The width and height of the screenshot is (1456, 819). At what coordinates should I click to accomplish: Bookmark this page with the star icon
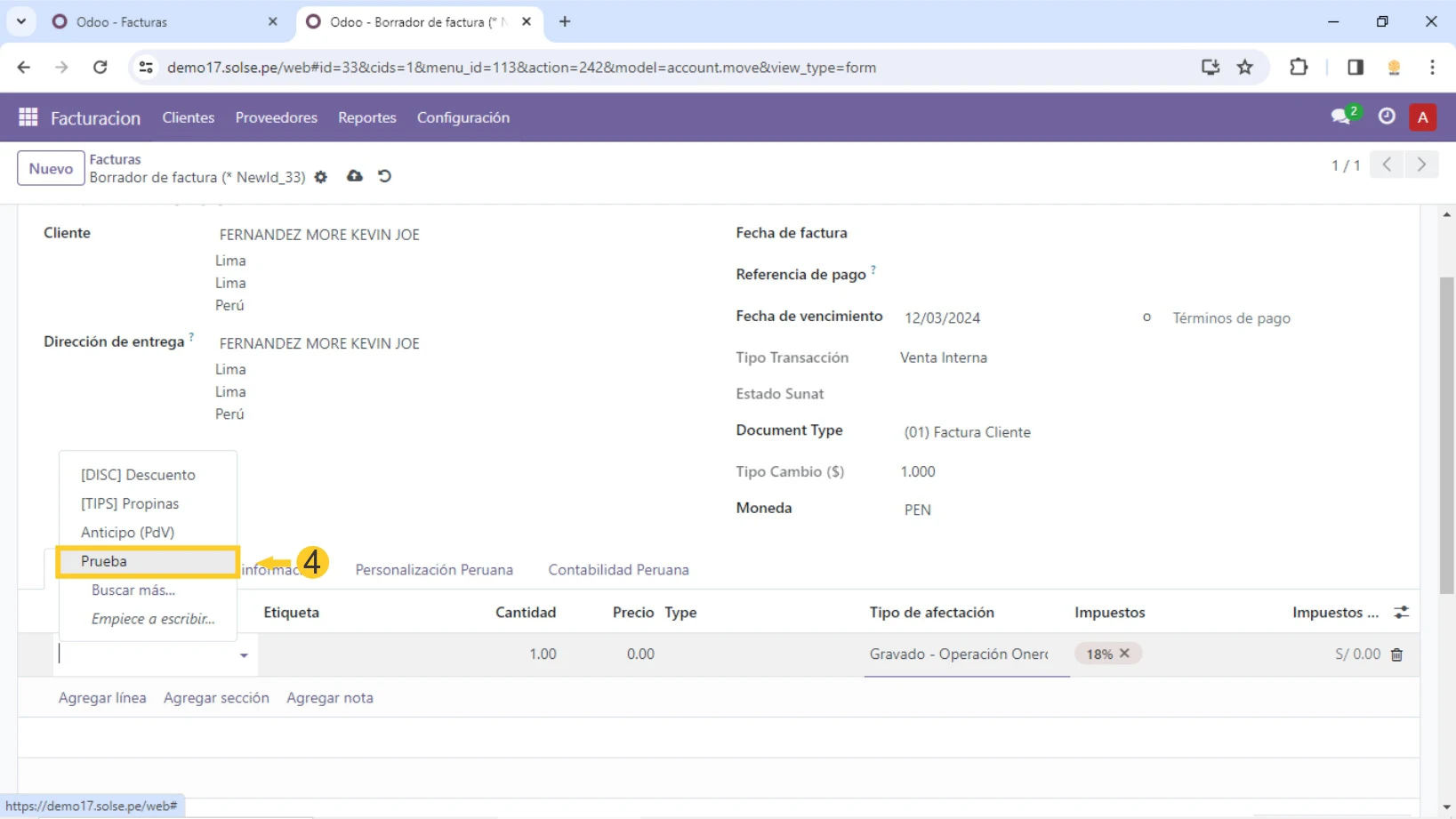click(1245, 68)
